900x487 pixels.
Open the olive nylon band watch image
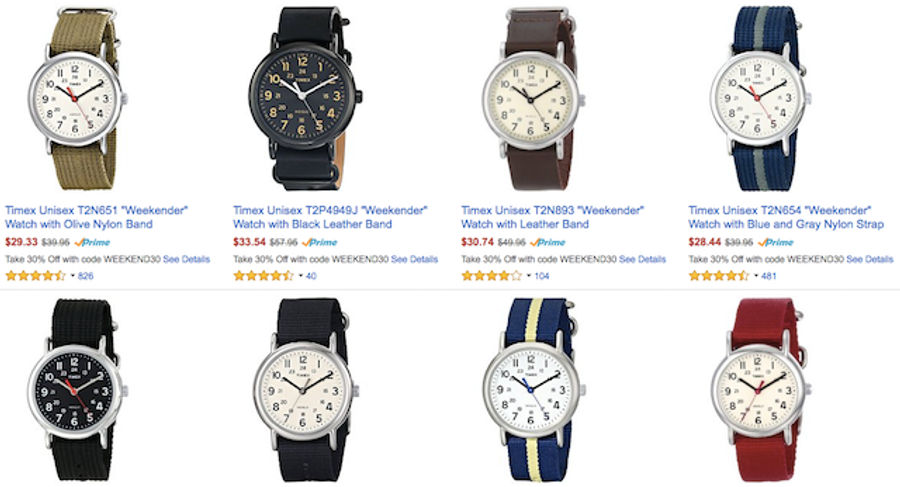(77, 98)
